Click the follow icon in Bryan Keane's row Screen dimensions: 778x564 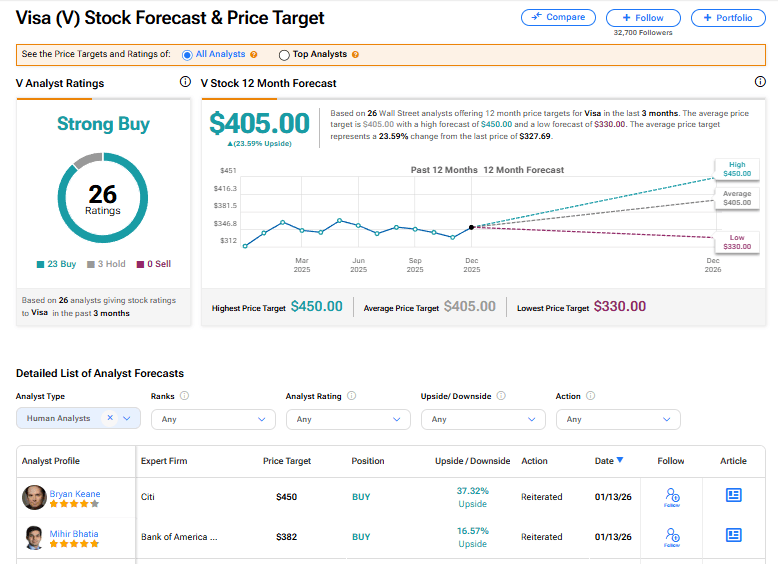(672, 497)
